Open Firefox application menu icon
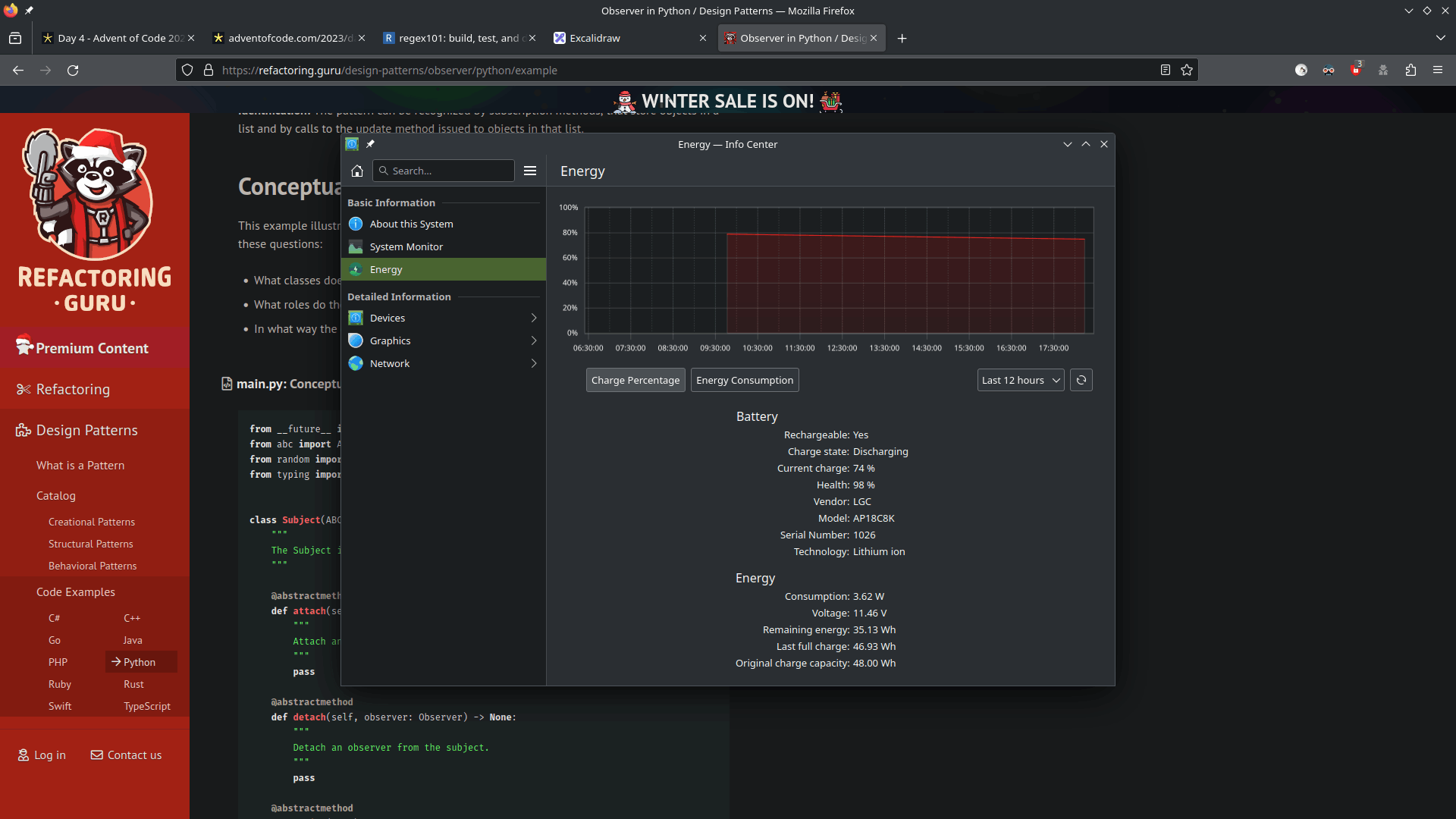The width and height of the screenshot is (1456, 819). 1438,70
